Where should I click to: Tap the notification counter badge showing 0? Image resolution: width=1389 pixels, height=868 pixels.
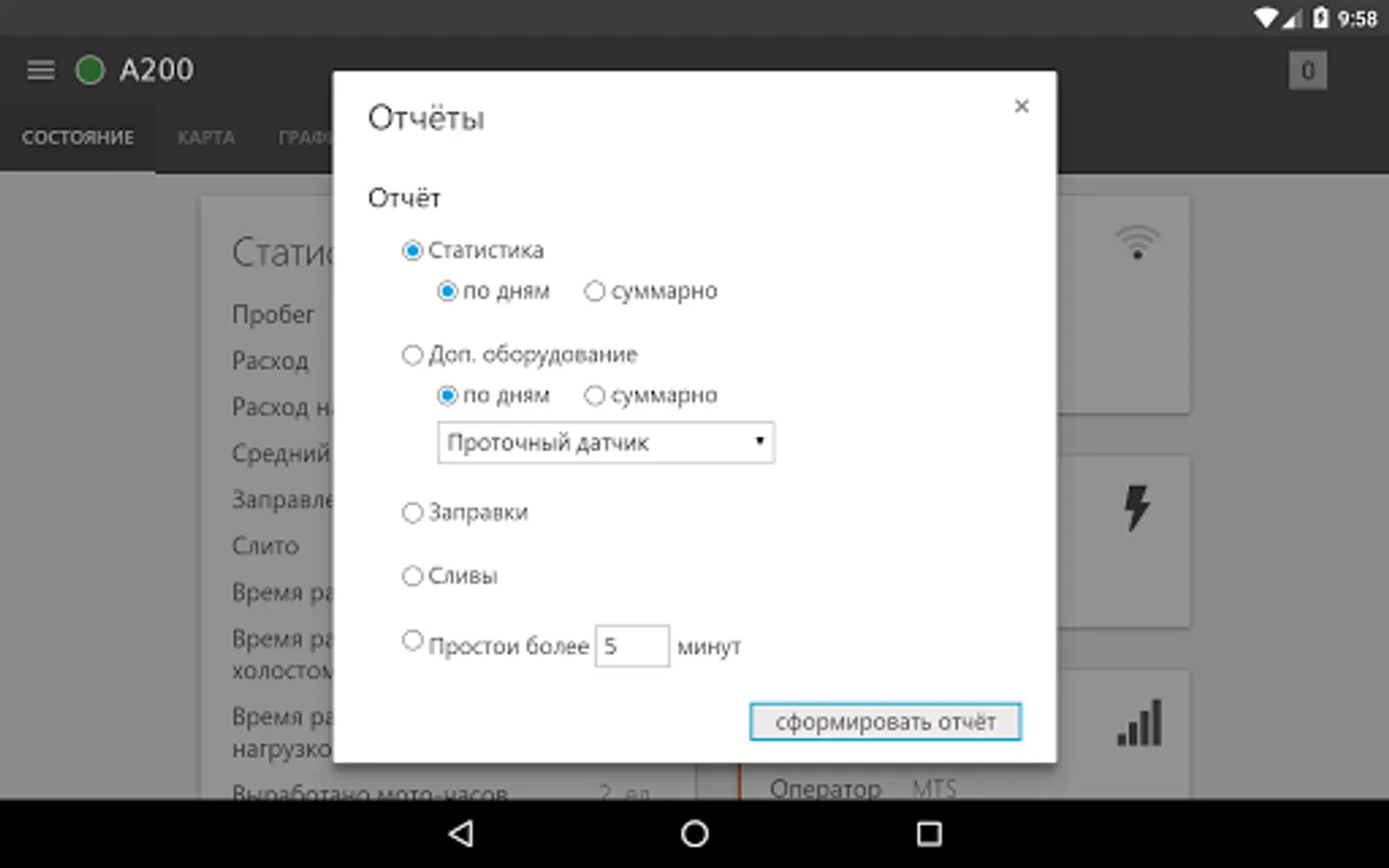tap(1308, 70)
